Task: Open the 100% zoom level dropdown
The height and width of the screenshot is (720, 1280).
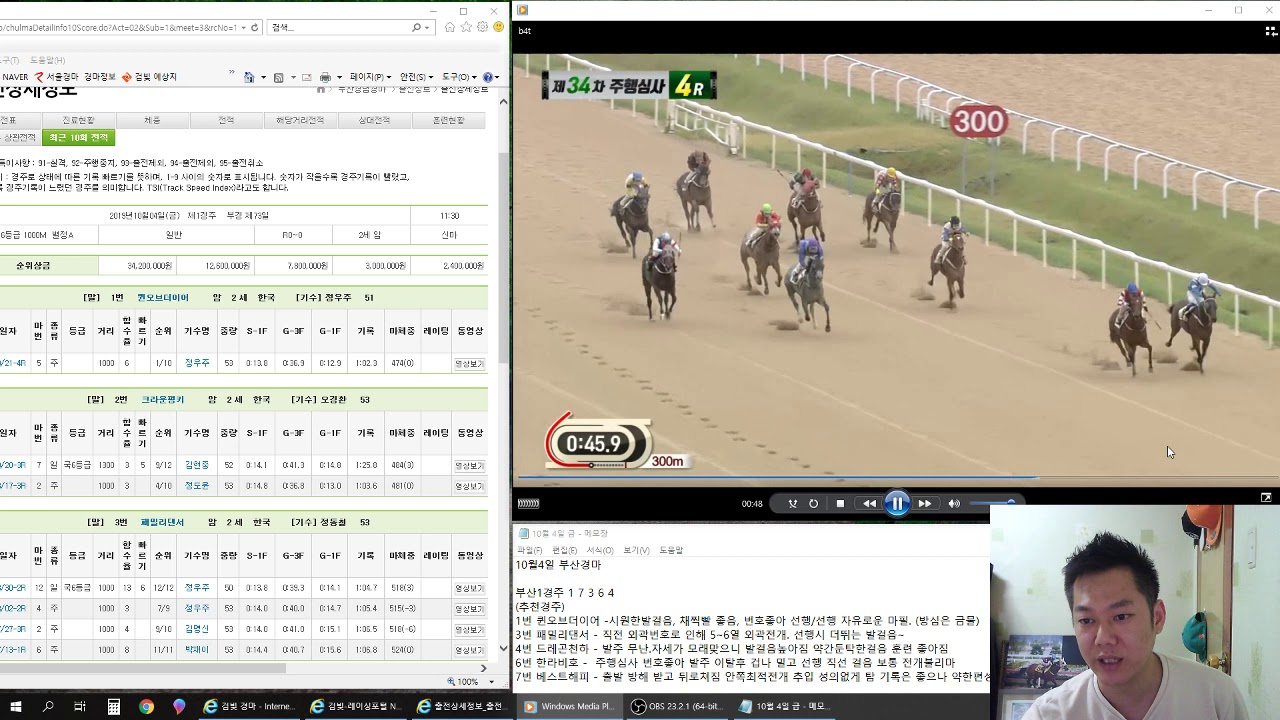Action: (491, 682)
